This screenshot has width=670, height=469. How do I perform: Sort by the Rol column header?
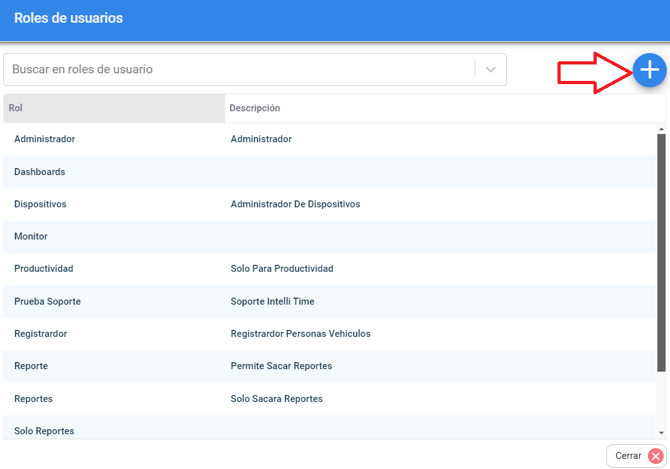tap(113, 108)
